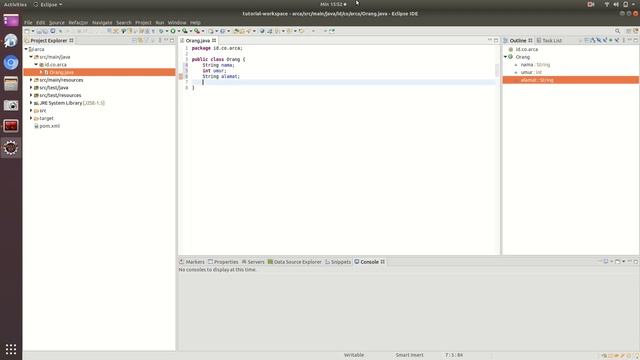Open the Outline view menu icon
Image resolution: width=640 pixels, height=360 pixels.
(624, 40)
